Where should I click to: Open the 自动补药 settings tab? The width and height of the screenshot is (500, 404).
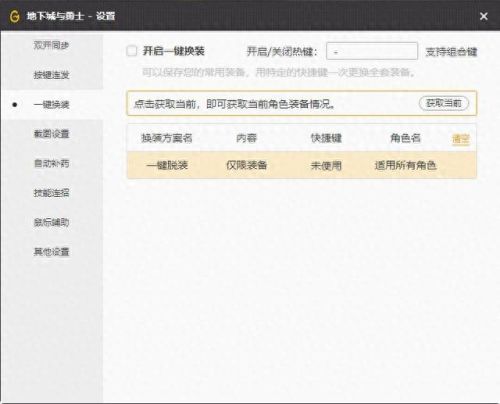click(51, 163)
